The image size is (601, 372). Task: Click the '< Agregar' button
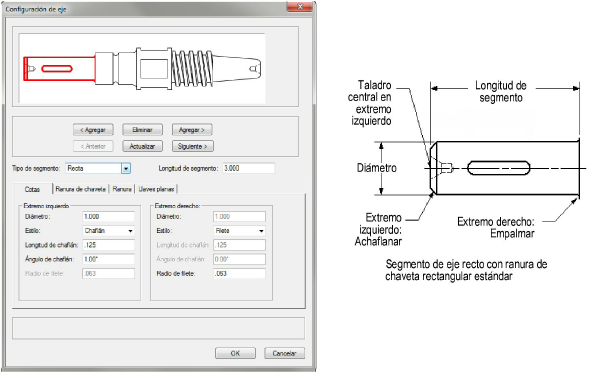[93, 130]
